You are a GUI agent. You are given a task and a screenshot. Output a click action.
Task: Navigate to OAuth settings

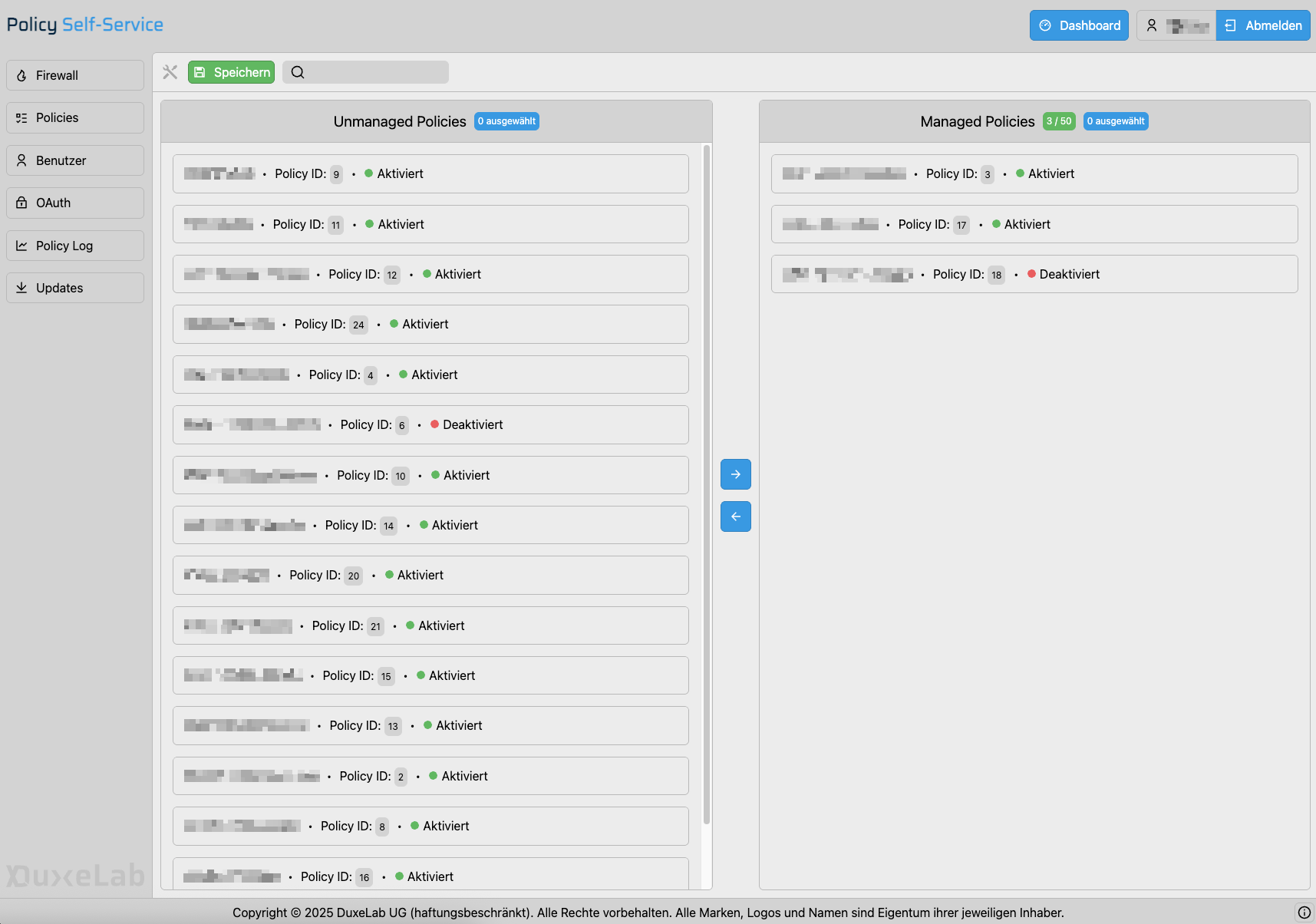[x=75, y=203]
